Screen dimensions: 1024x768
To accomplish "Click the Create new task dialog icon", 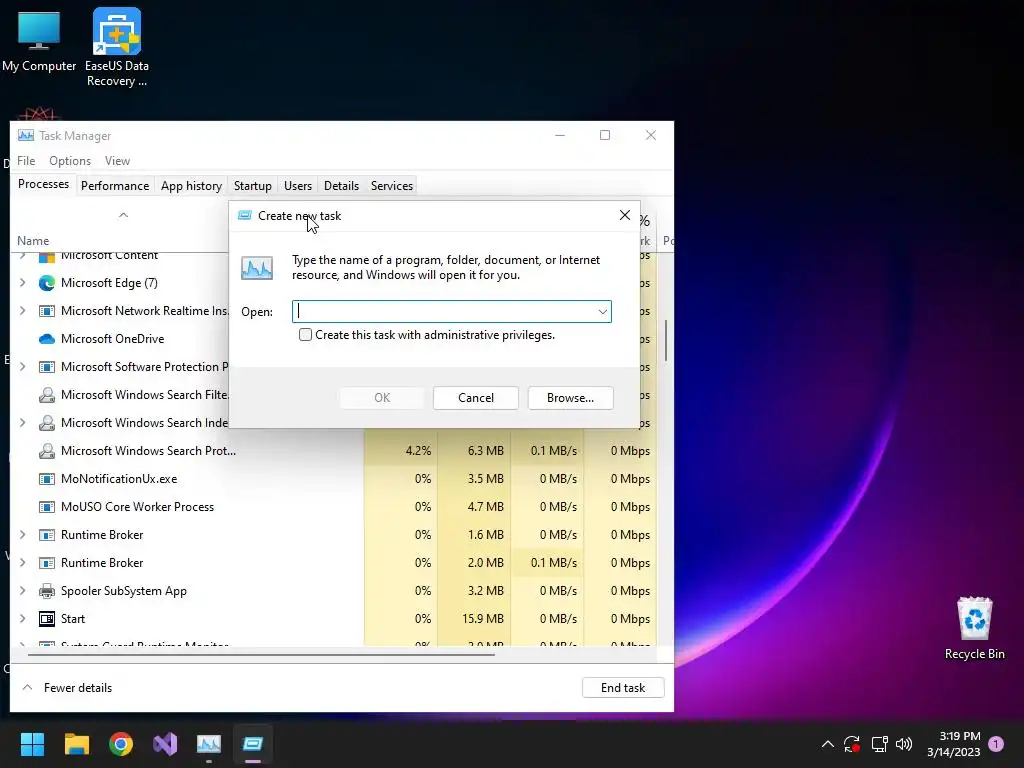I will click(245, 216).
